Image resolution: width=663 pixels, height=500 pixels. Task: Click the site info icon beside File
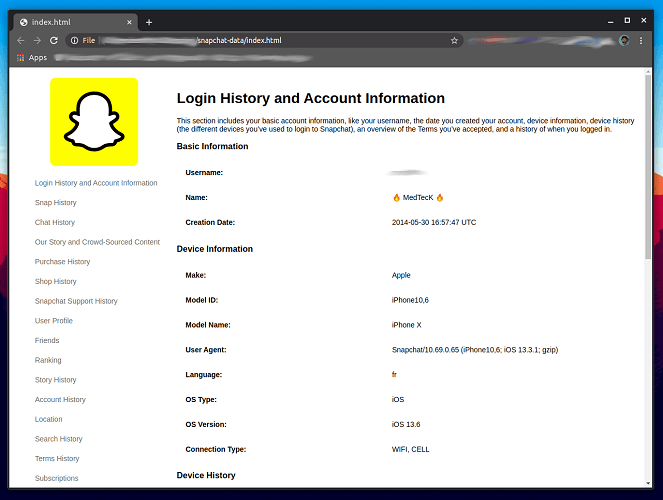coord(74,41)
